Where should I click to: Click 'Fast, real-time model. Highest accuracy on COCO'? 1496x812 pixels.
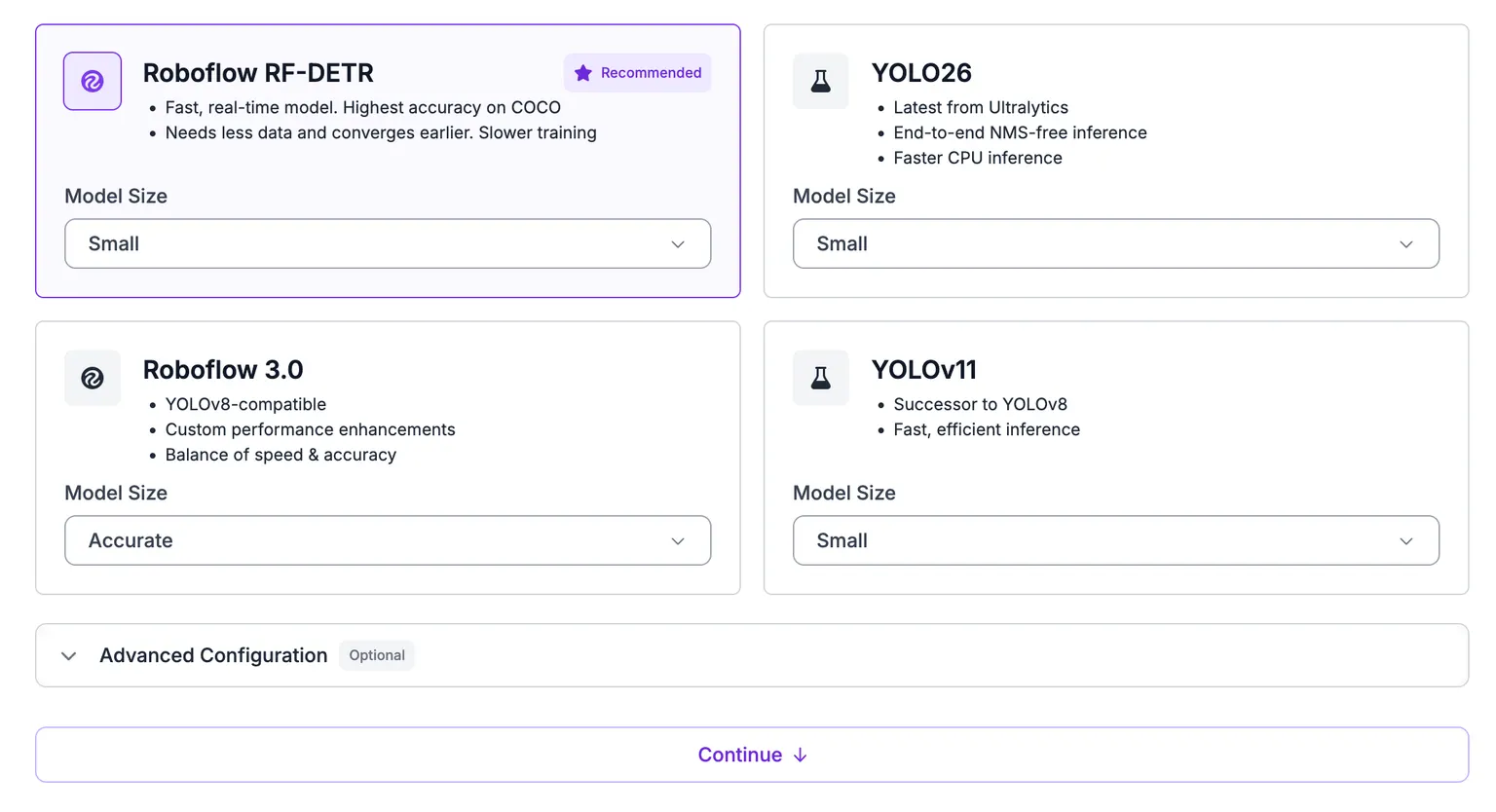click(363, 107)
